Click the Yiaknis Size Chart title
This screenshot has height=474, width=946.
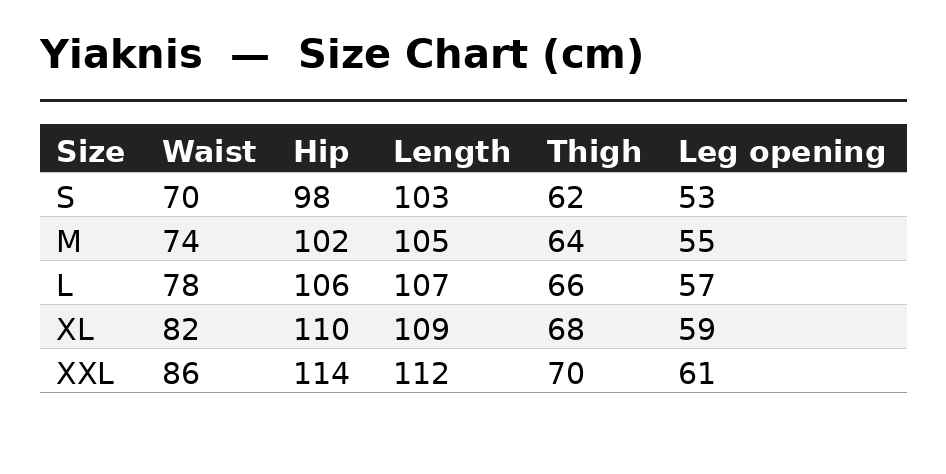pos(341,55)
